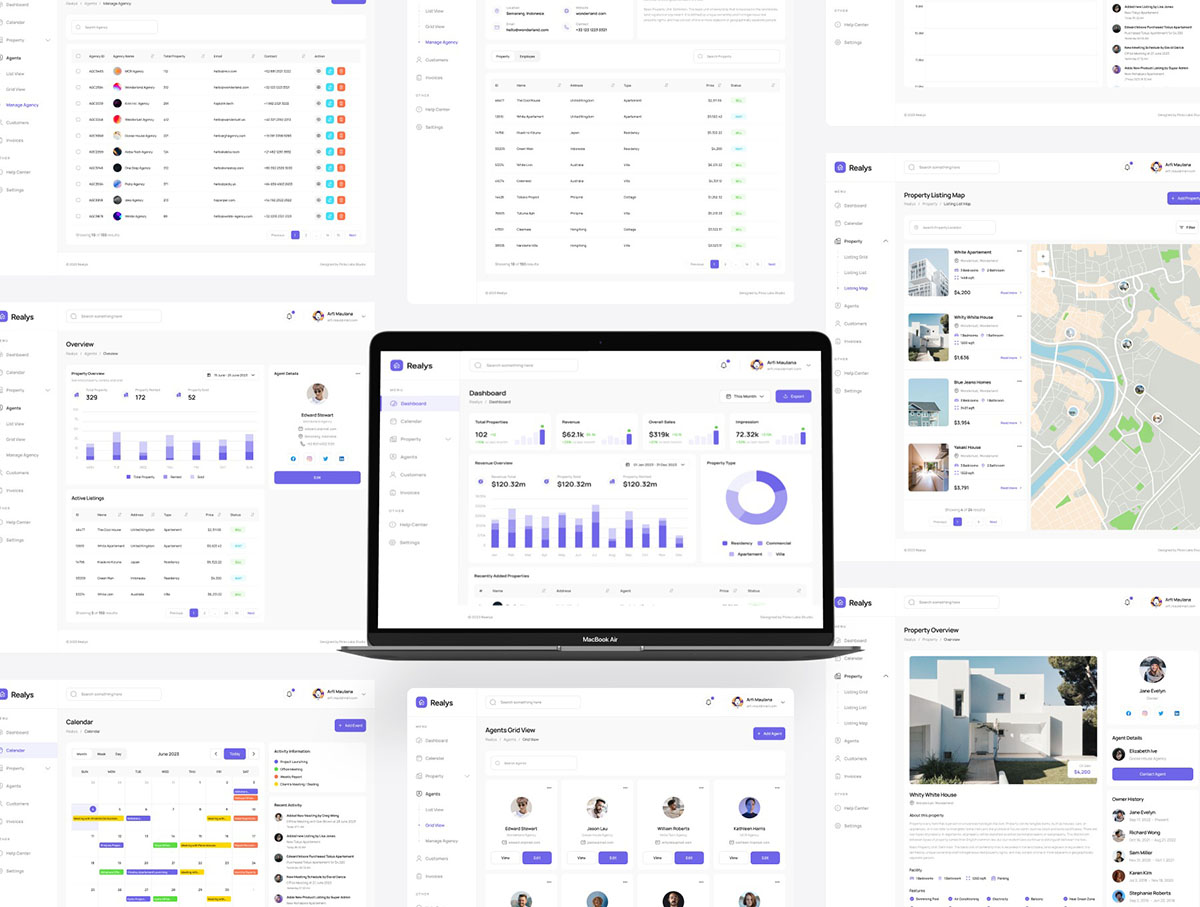Click the cyan edit icon for Wonderland Agency
The width and height of the screenshot is (1200, 907).
pos(329,87)
